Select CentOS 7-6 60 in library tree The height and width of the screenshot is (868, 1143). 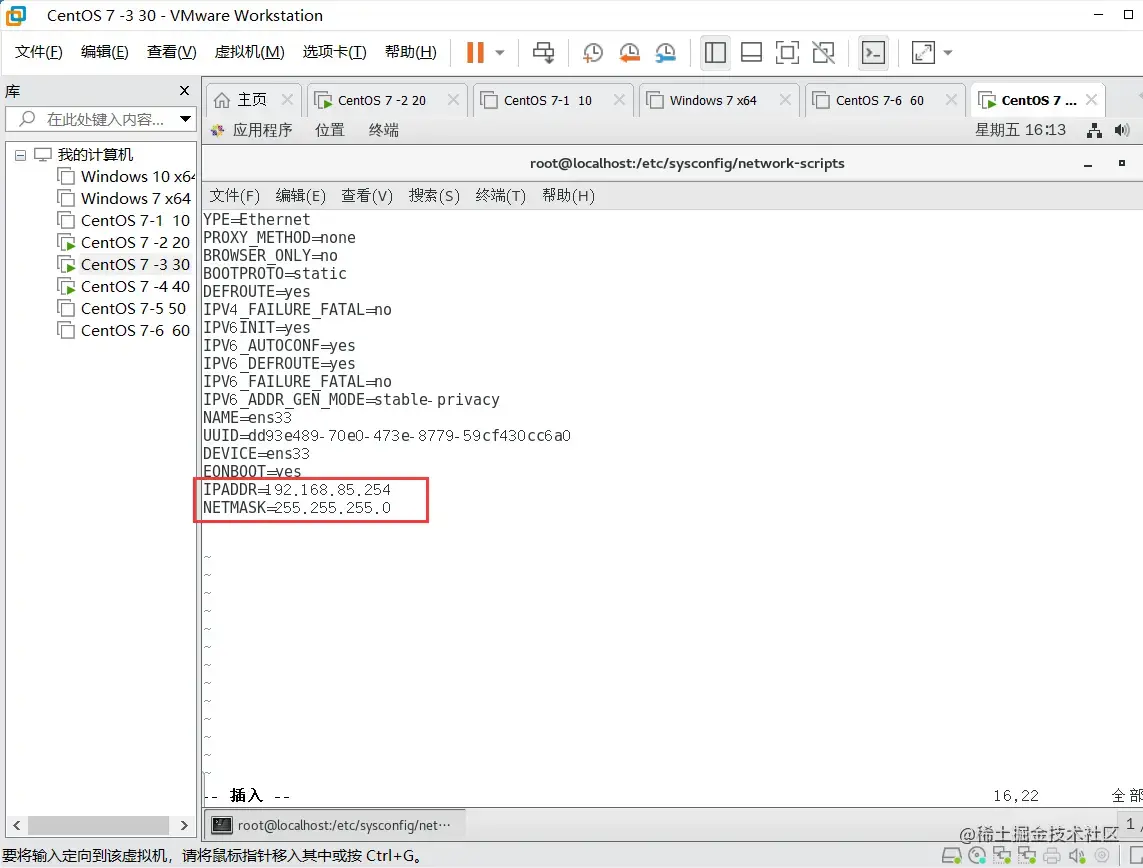click(124, 330)
